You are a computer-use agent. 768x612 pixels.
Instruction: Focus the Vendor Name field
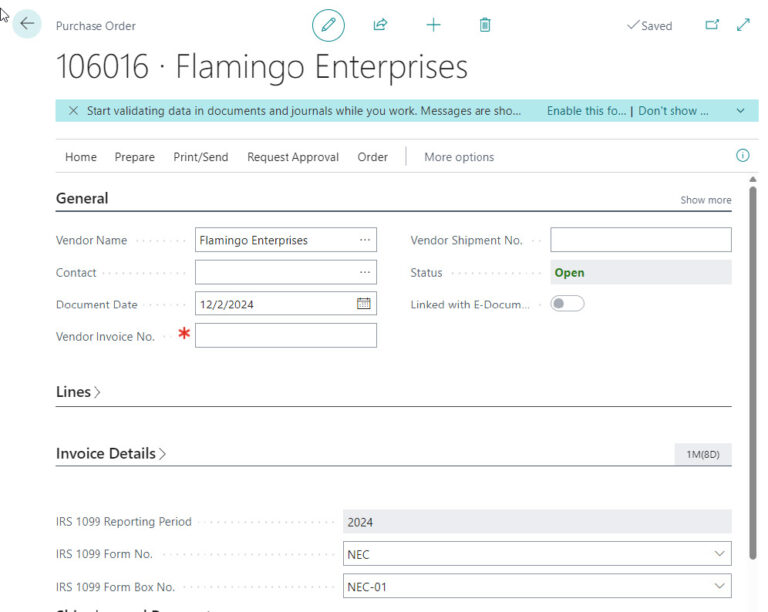pyautogui.click(x=286, y=240)
